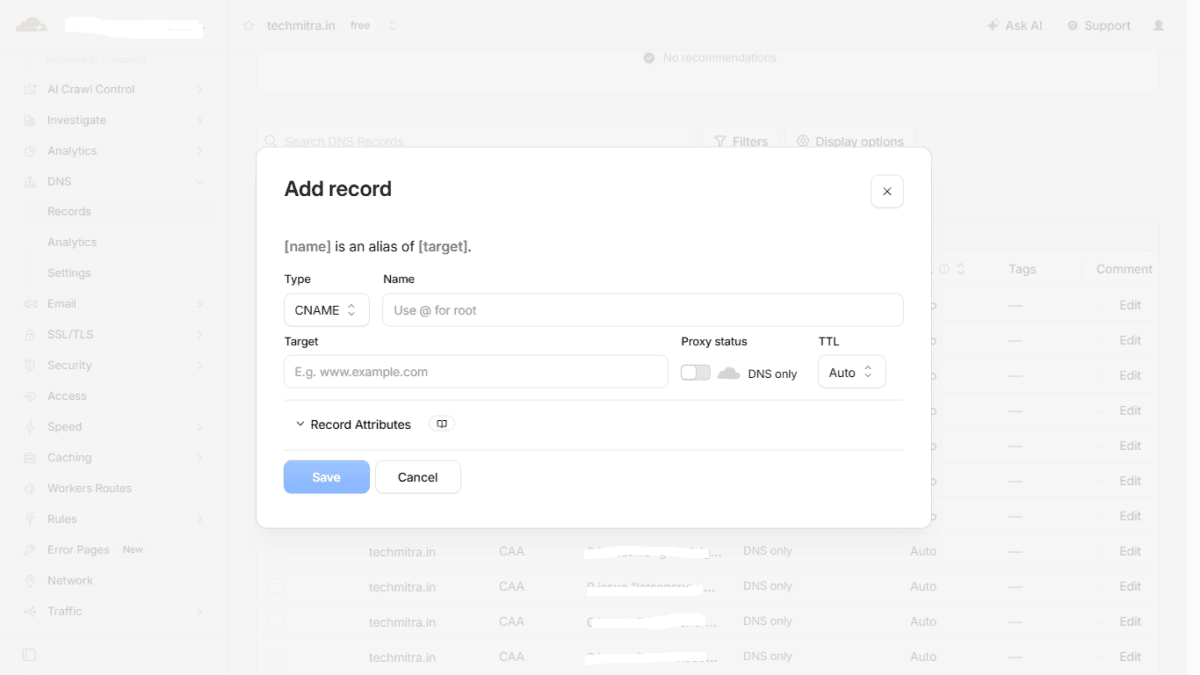Expand the Traffic menu chevron
Screen dimensions: 1200x675
[200, 612]
